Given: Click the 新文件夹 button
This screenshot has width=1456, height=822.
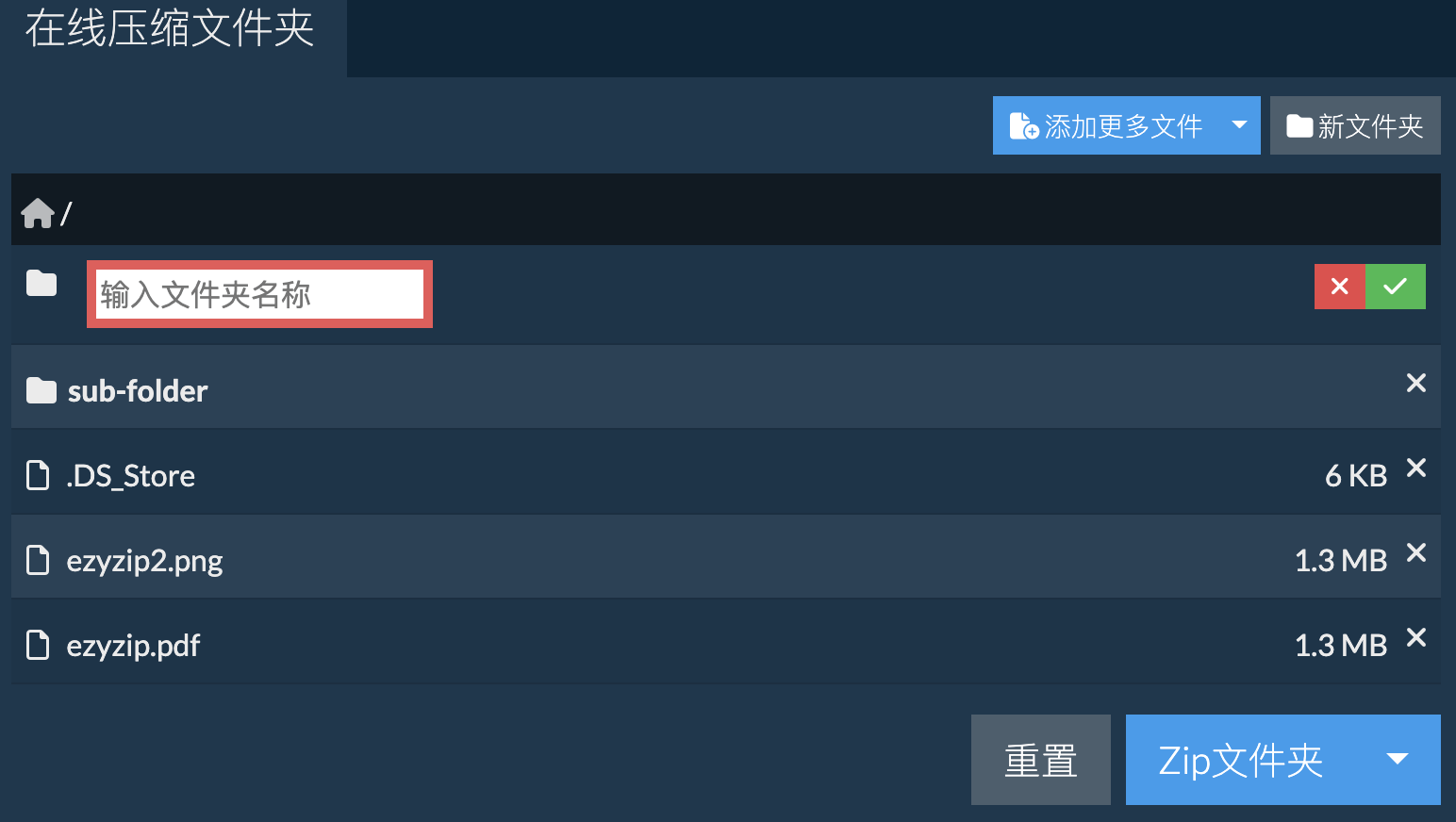Looking at the screenshot, I should pyautogui.click(x=1355, y=125).
